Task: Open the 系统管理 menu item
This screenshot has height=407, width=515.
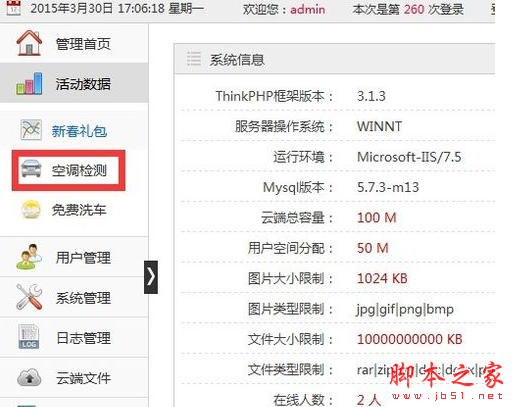Action: click(74, 297)
